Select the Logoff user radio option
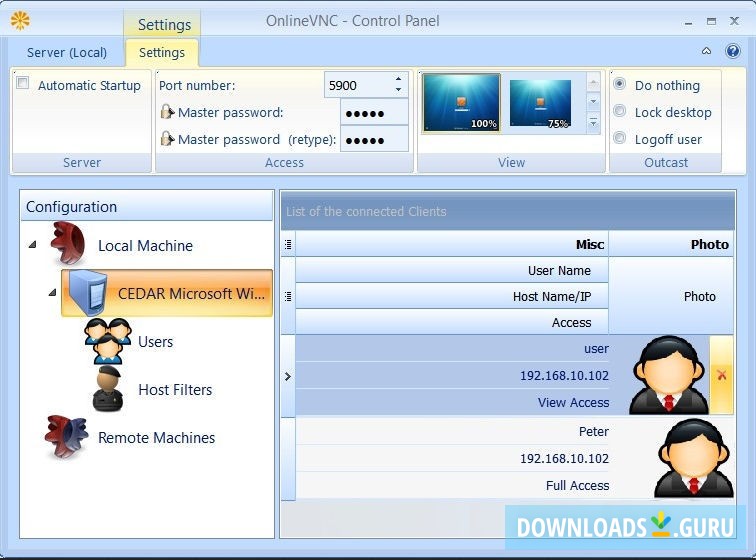 coord(620,138)
